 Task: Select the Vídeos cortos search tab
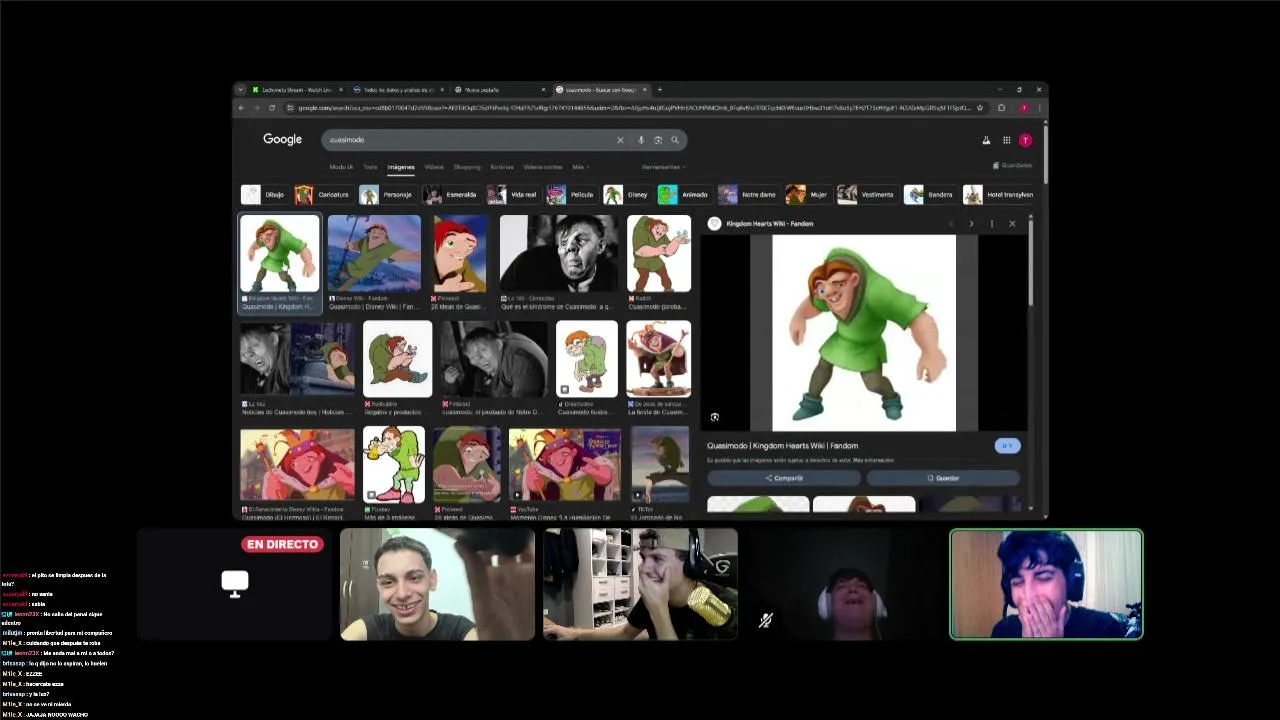pyautogui.click(x=543, y=167)
